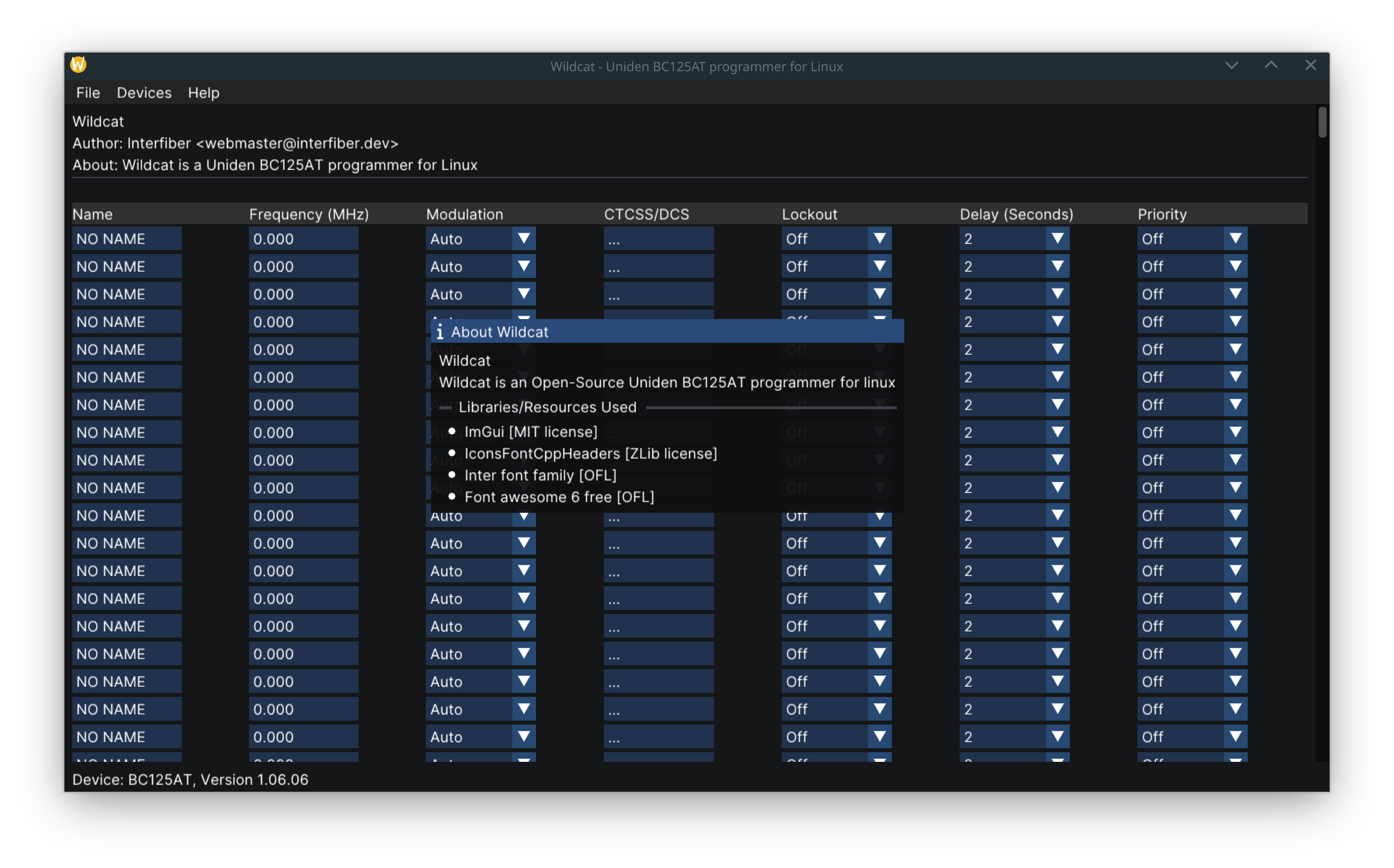Viewport: 1394px width, 868px height.
Task: Click the Inter font family [OFL] entry
Action: click(541, 476)
